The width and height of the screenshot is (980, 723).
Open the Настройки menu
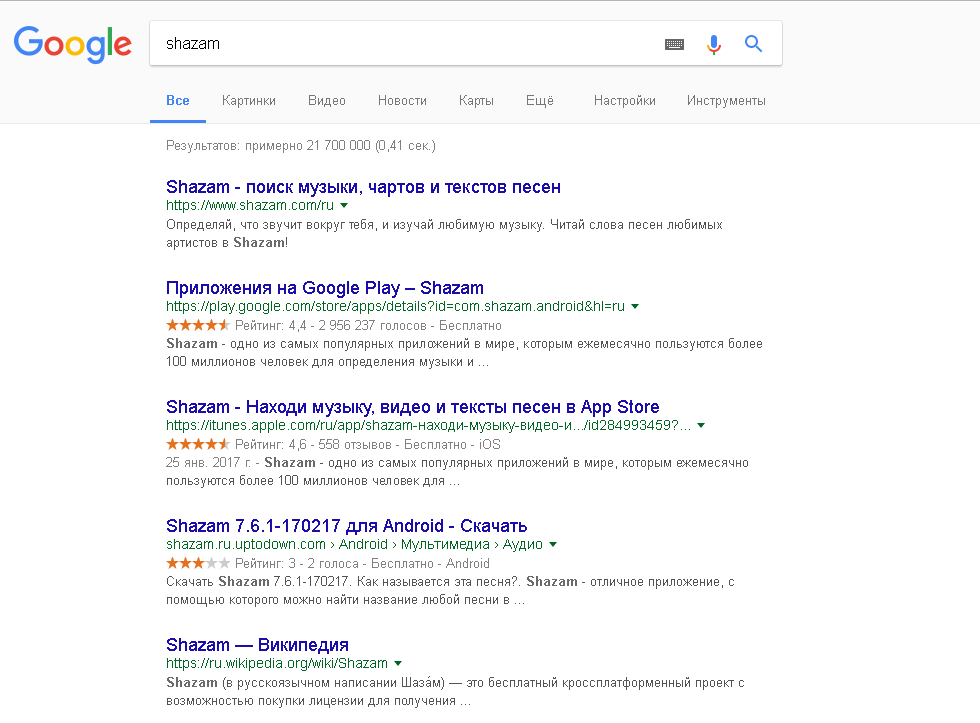pos(624,101)
